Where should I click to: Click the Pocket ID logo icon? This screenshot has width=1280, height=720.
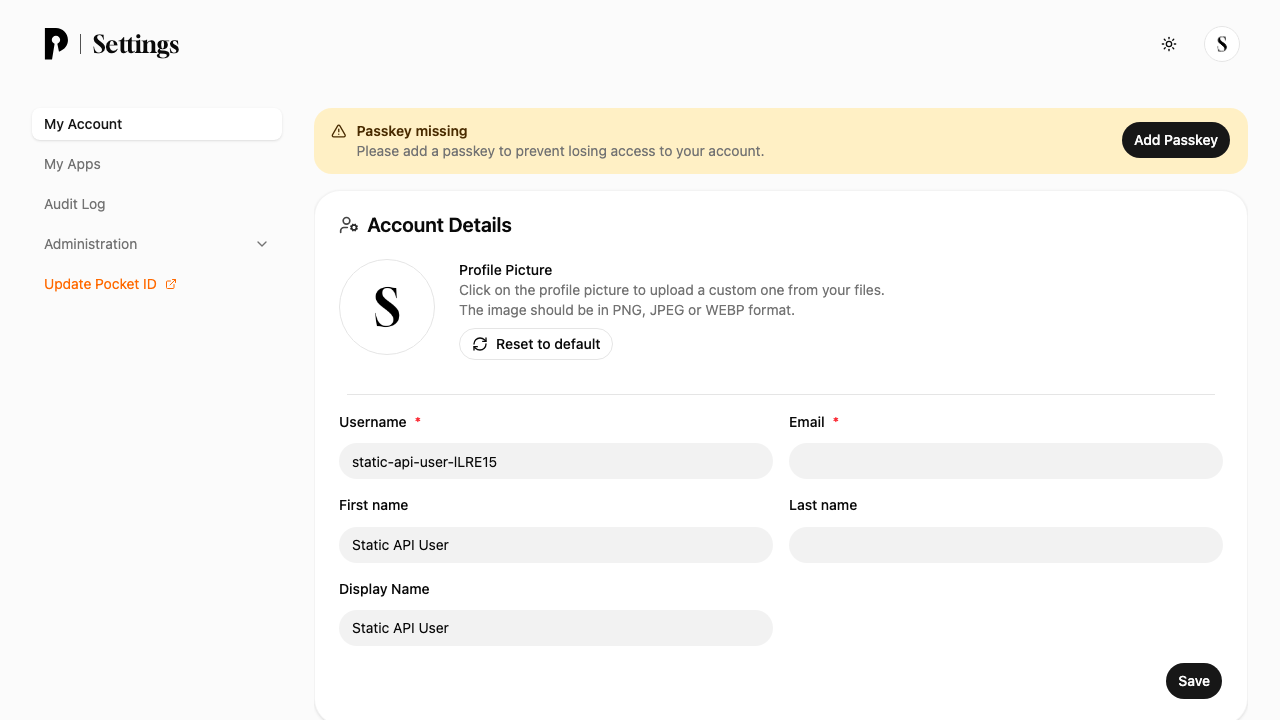click(56, 44)
